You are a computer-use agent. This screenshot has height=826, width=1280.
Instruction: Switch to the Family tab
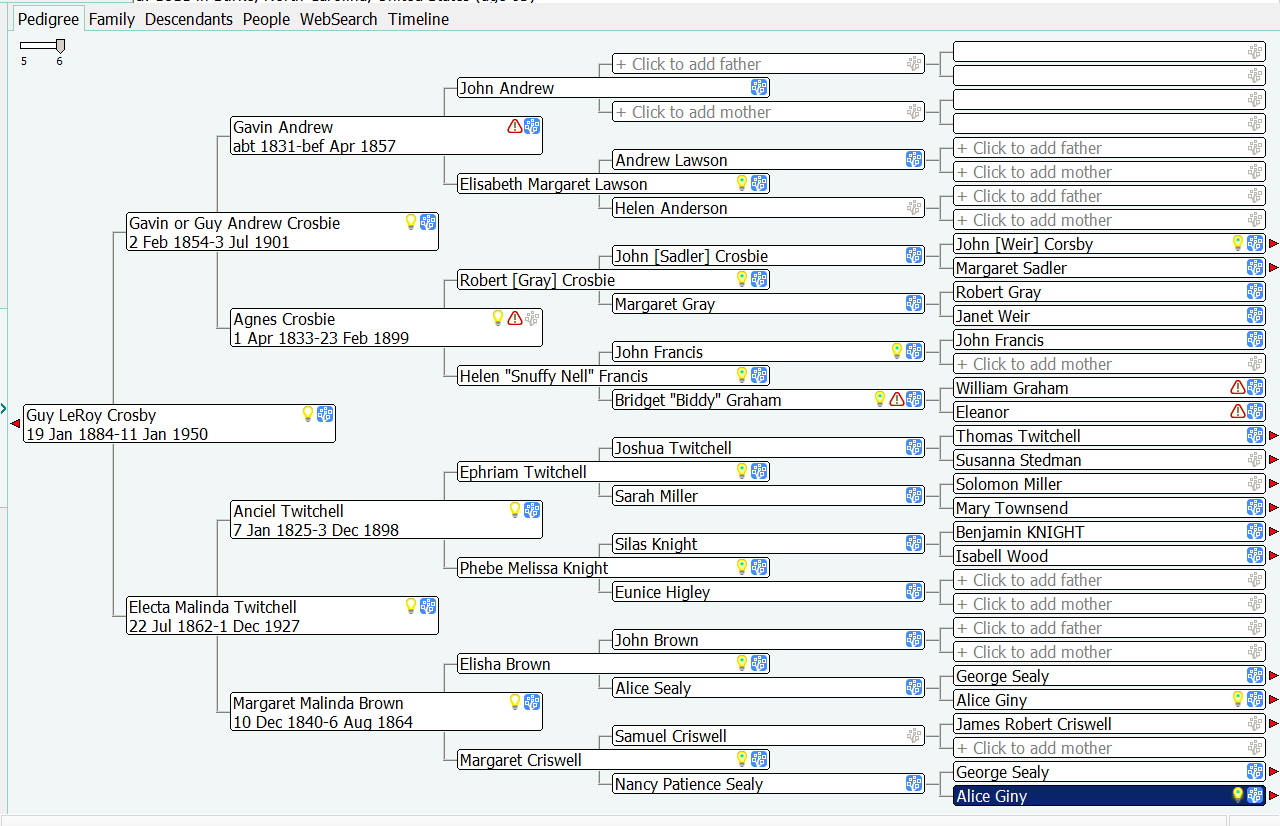click(111, 19)
